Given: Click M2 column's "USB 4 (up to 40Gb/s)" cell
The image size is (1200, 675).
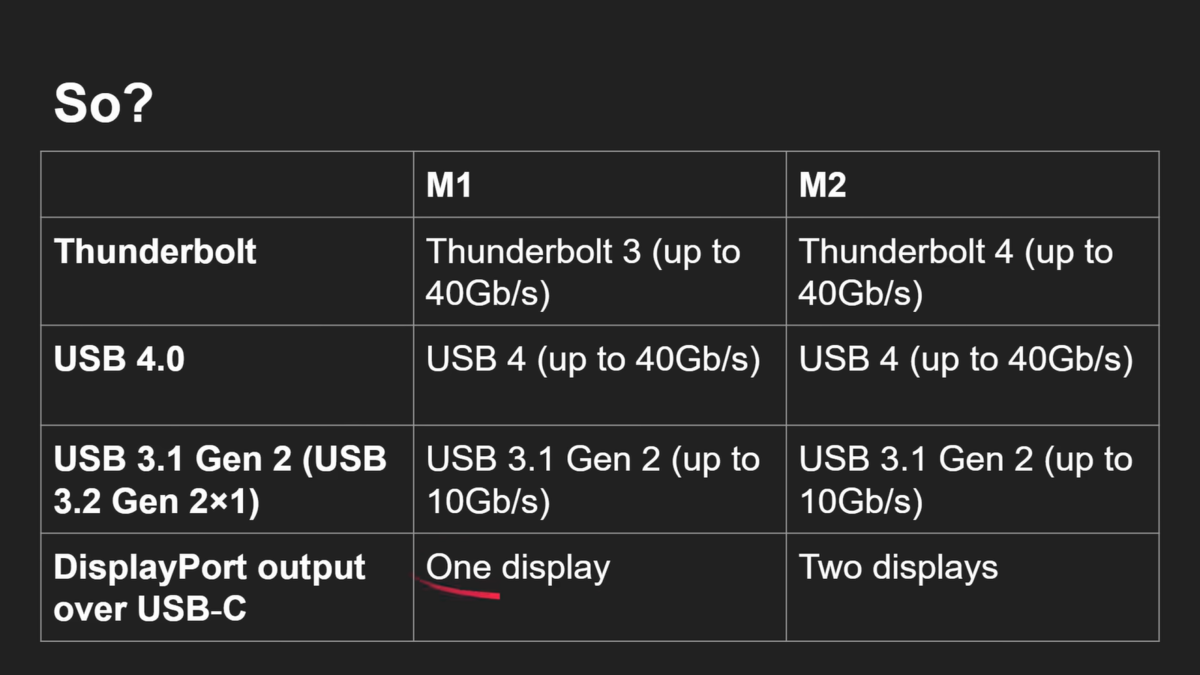Looking at the screenshot, I should (972, 375).
